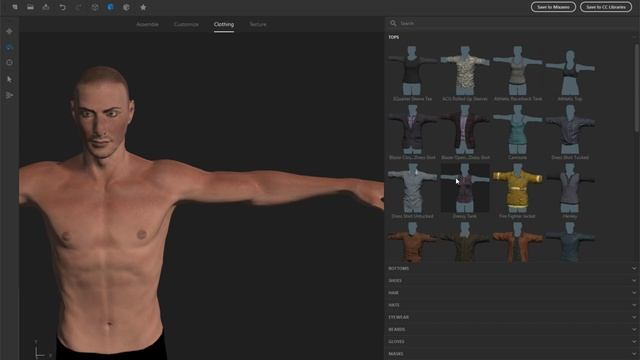Collapse the TOPS section header
This screenshot has width=640, height=360.
click(393, 37)
